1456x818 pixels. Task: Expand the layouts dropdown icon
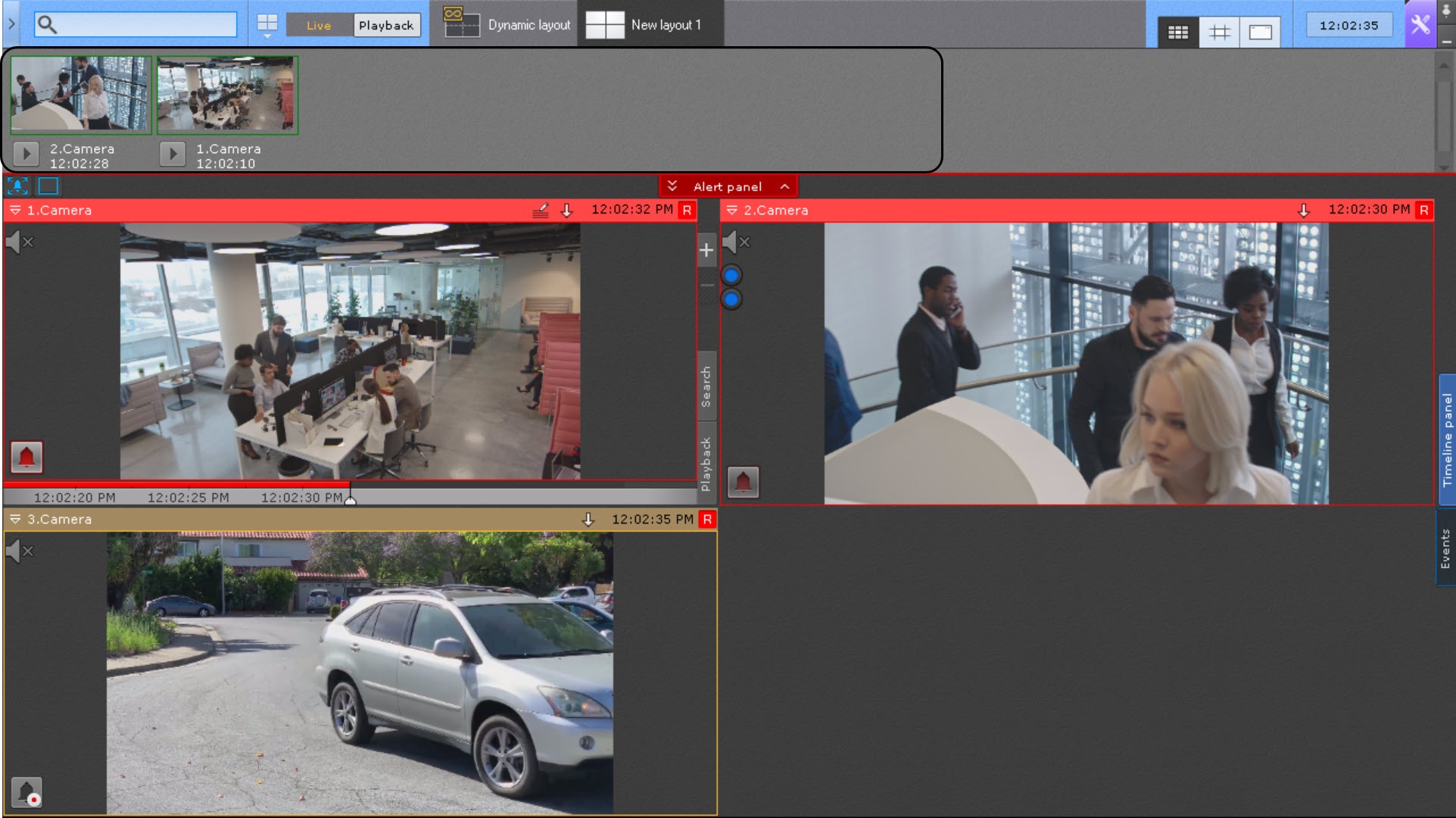(267, 27)
